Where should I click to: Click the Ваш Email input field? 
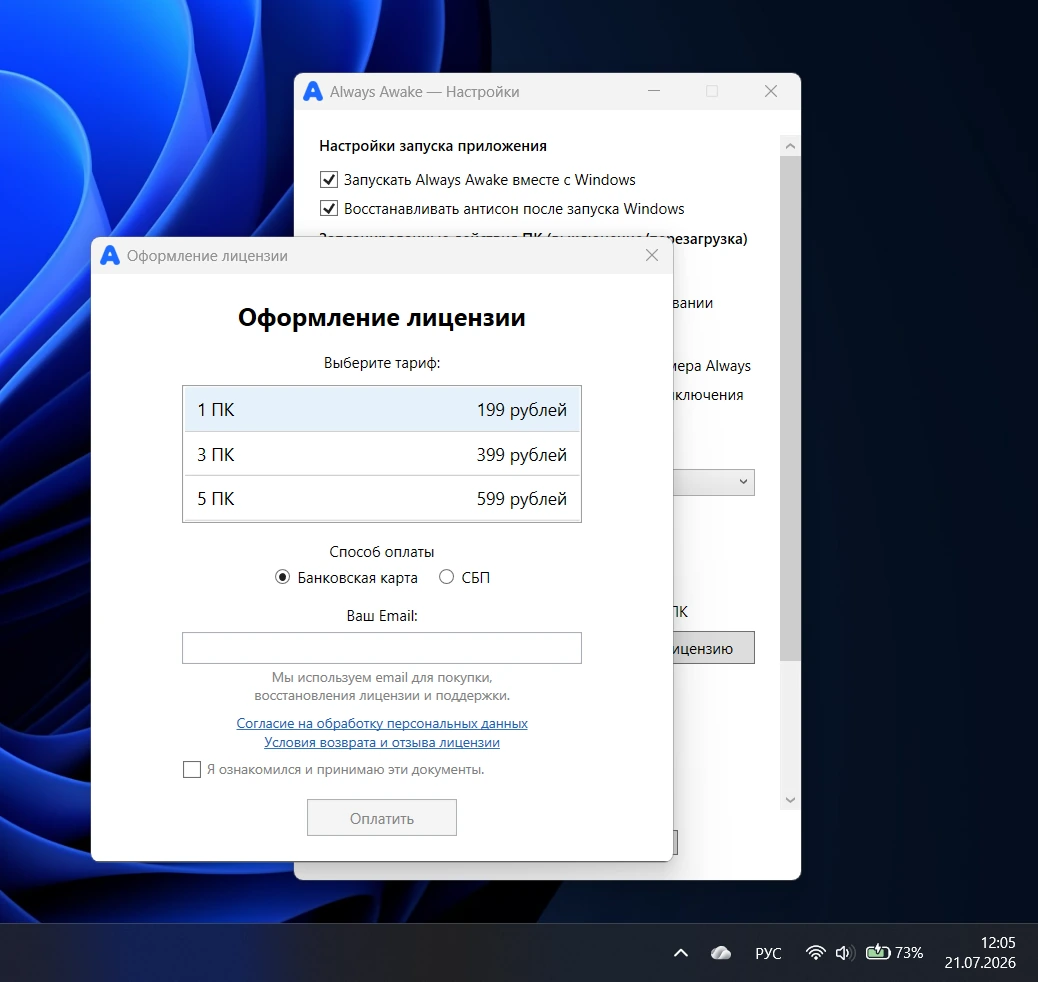[382, 648]
